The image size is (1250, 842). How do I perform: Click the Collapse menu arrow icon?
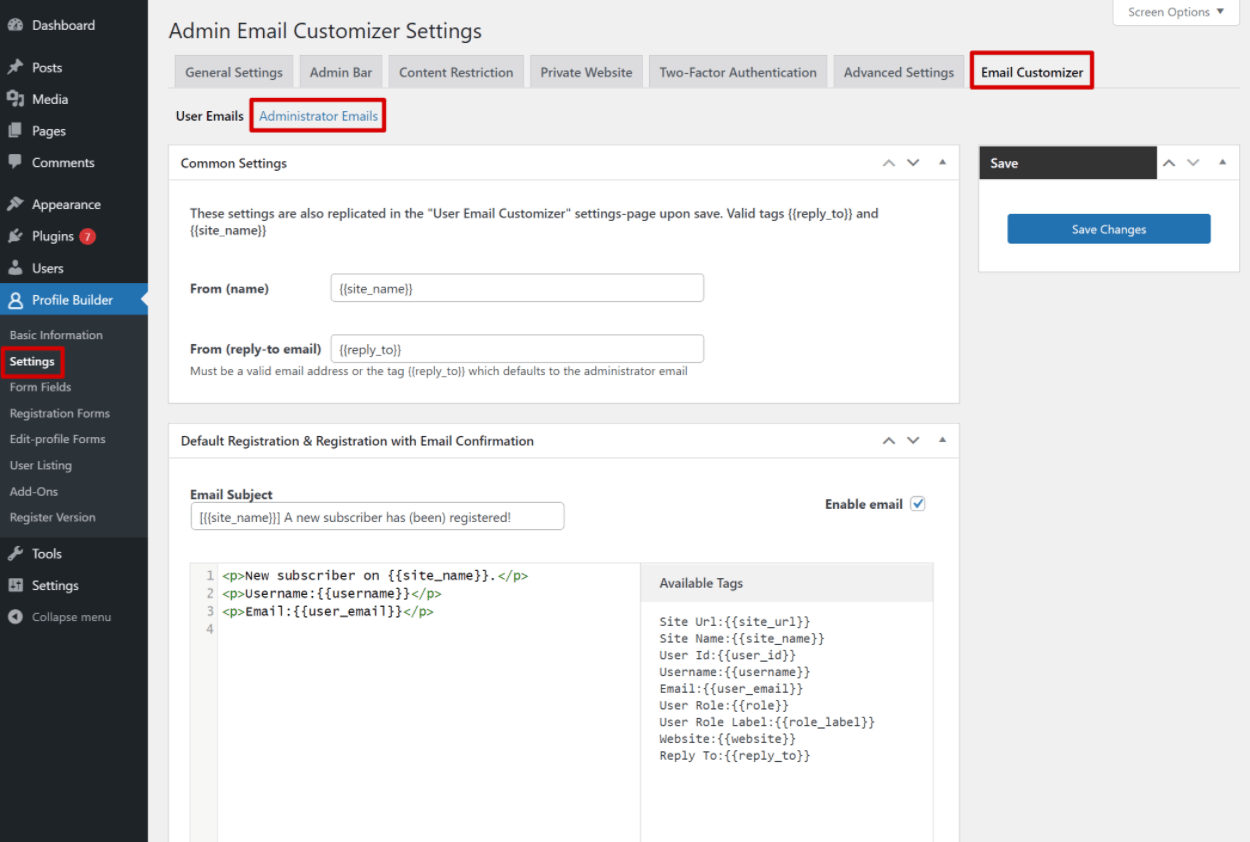coord(15,617)
